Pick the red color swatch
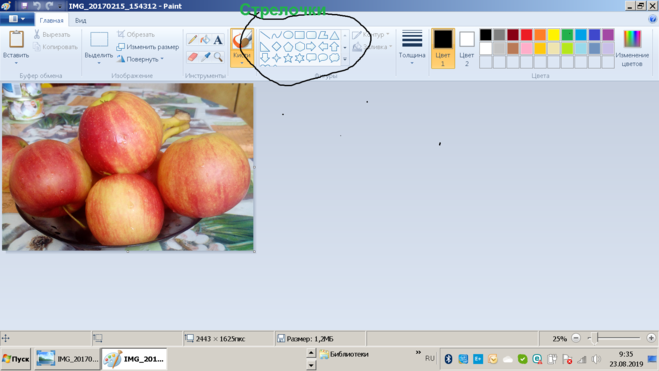 [x=526, y=34]
